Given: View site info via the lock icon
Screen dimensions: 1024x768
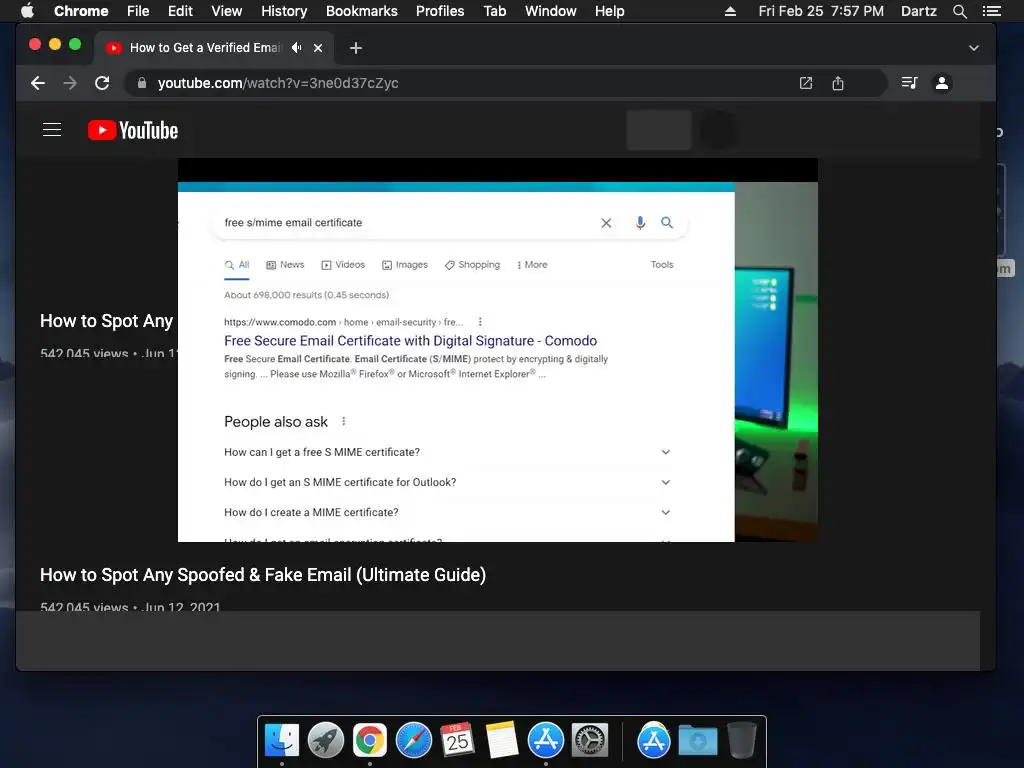Looking at the screenshot, I should (142, 83).
